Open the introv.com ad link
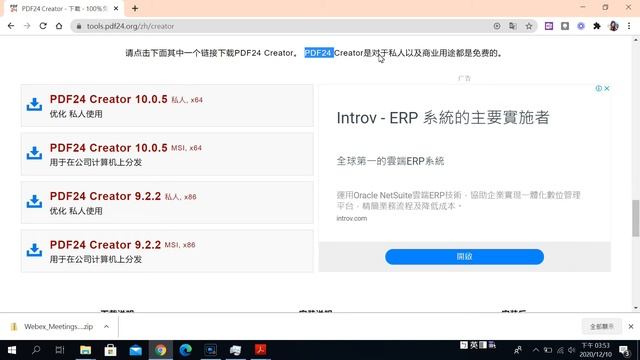Image resolution: width=640 pixels, height=360 pixels. [x=351, y=218]
